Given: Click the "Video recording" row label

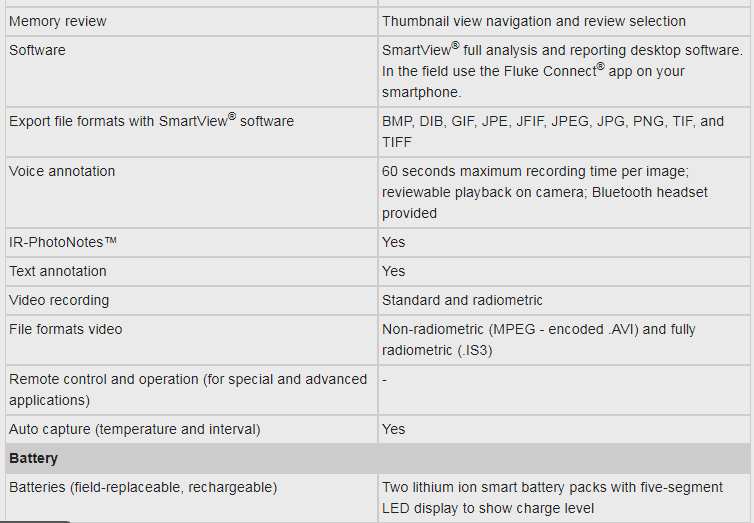Looking at the screenshot, I should point(59,300).
